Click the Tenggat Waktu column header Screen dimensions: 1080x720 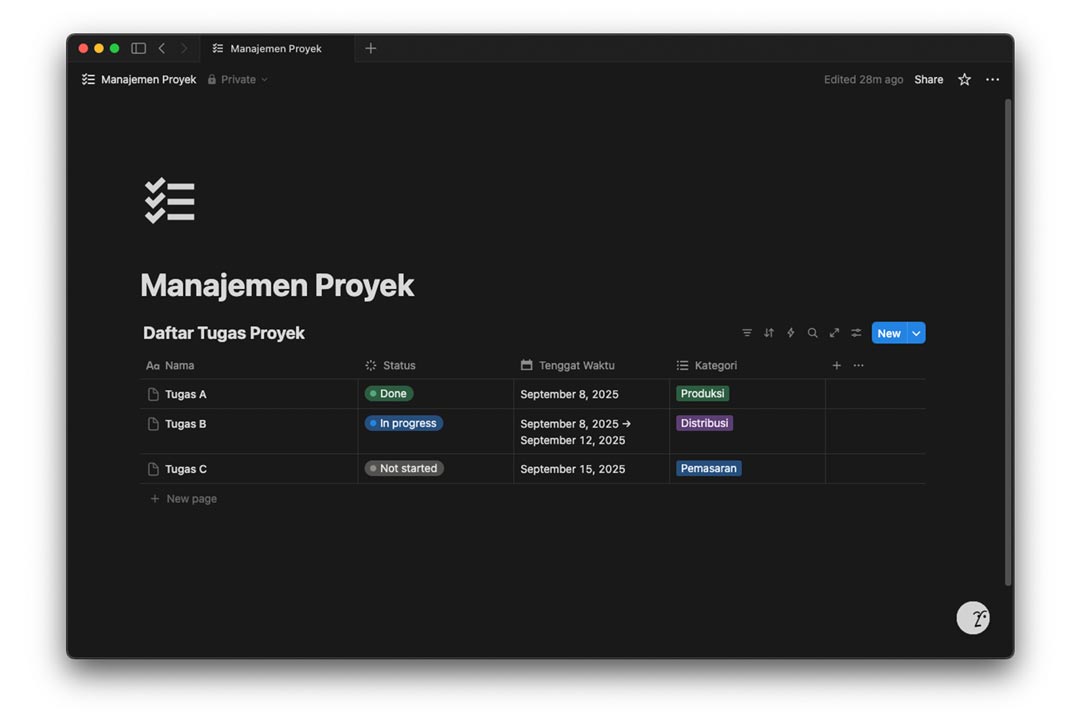(568, 365)
